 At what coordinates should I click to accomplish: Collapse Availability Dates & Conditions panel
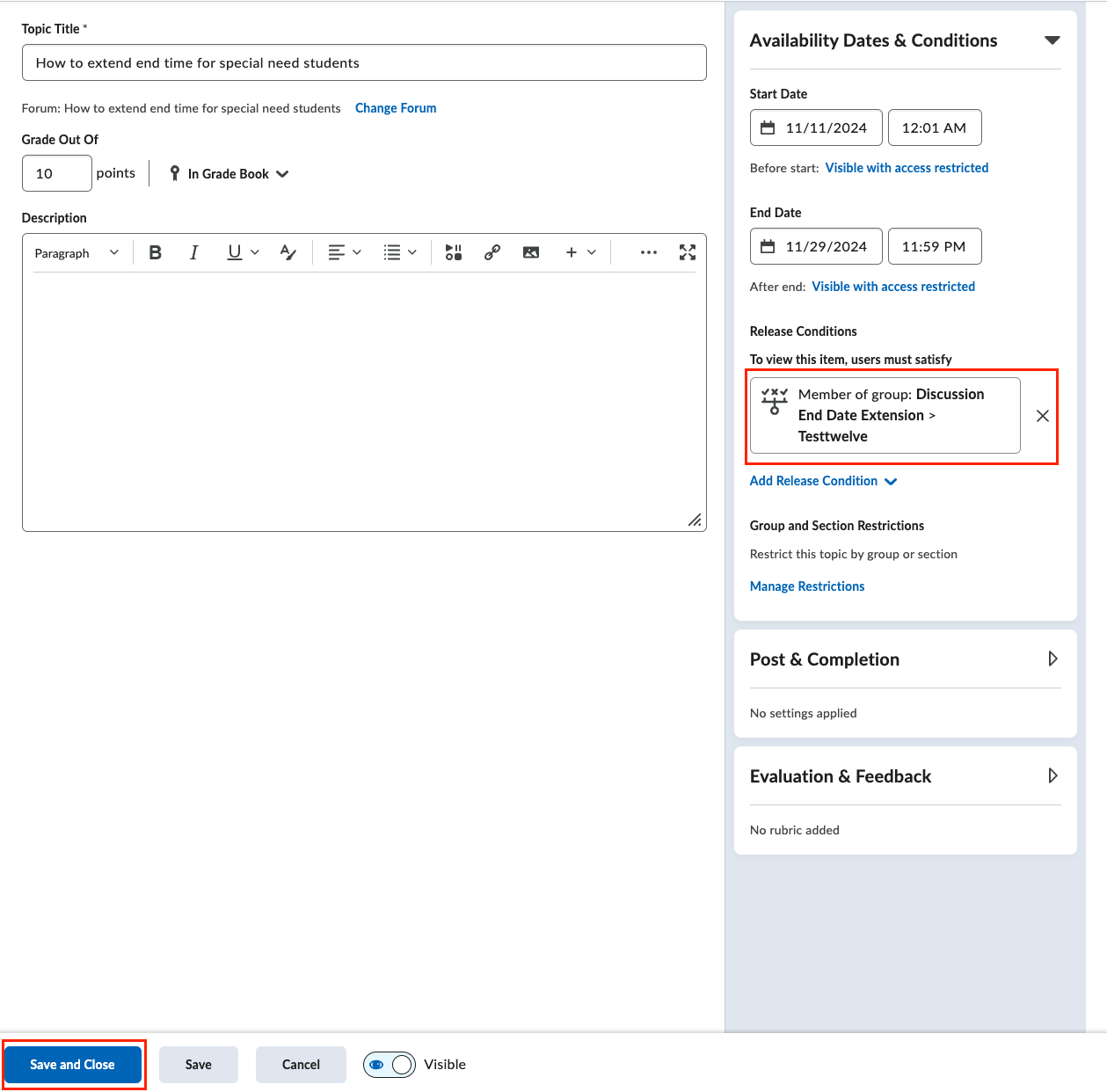(1052, 40)
